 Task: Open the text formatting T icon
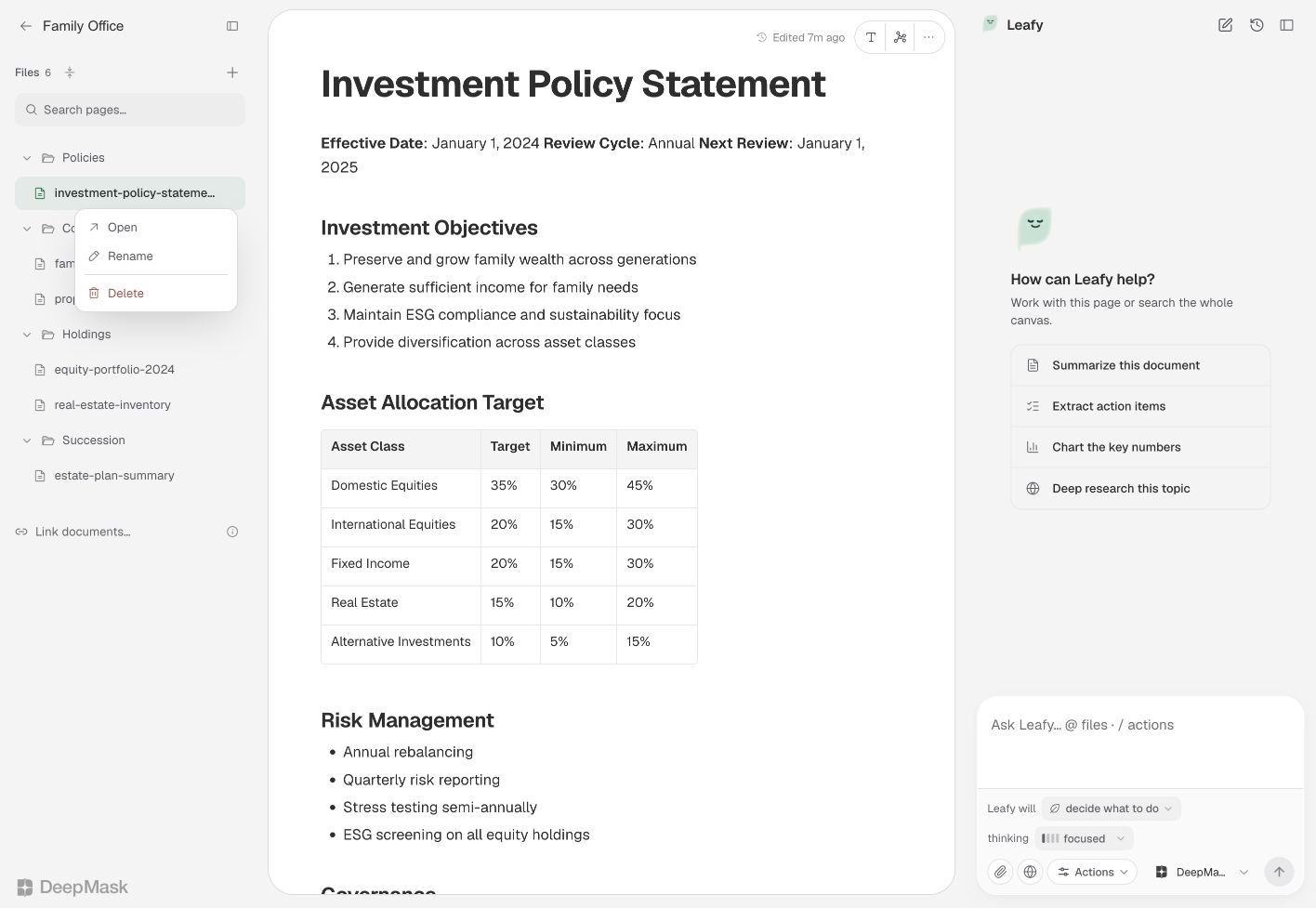pyautogui.click(x=871, y=37)
